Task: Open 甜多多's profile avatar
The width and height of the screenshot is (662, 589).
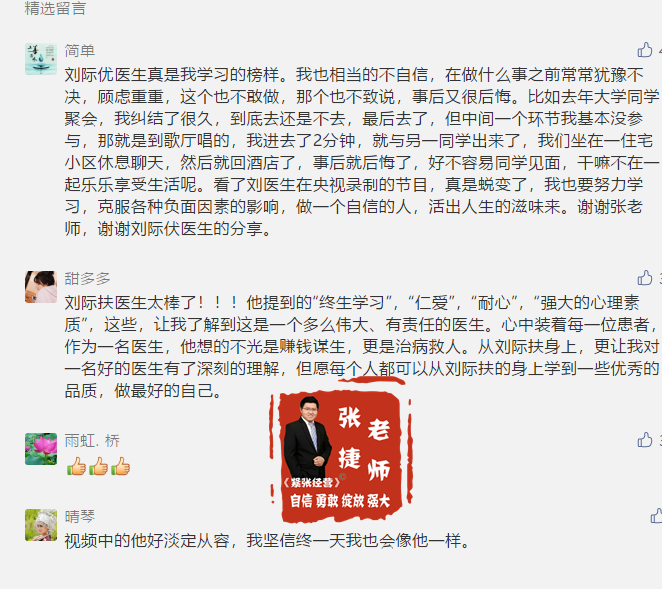Action: click(41, 287)
